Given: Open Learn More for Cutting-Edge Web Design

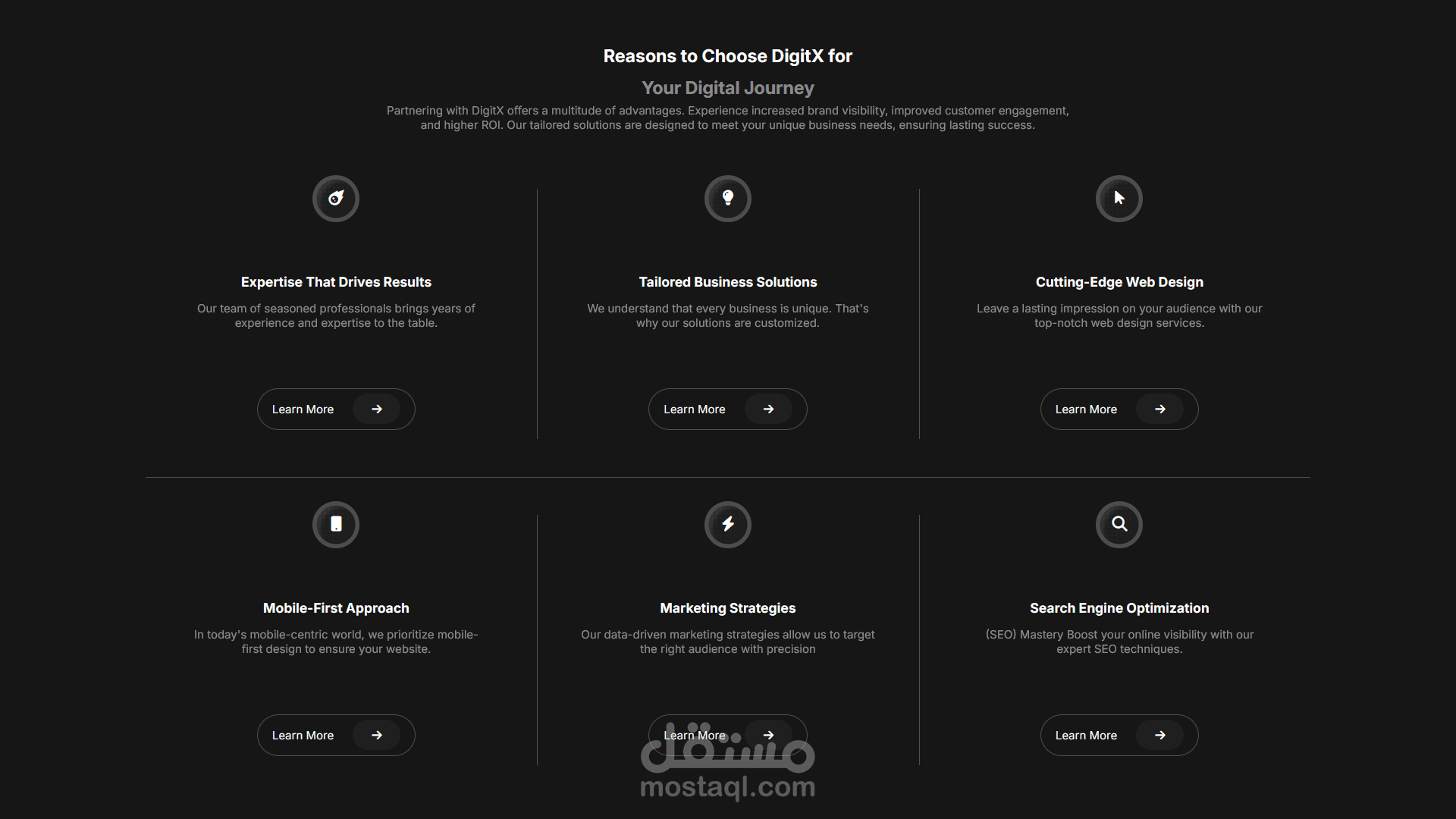Looking at the screenshot, I should pos(1086,409).
